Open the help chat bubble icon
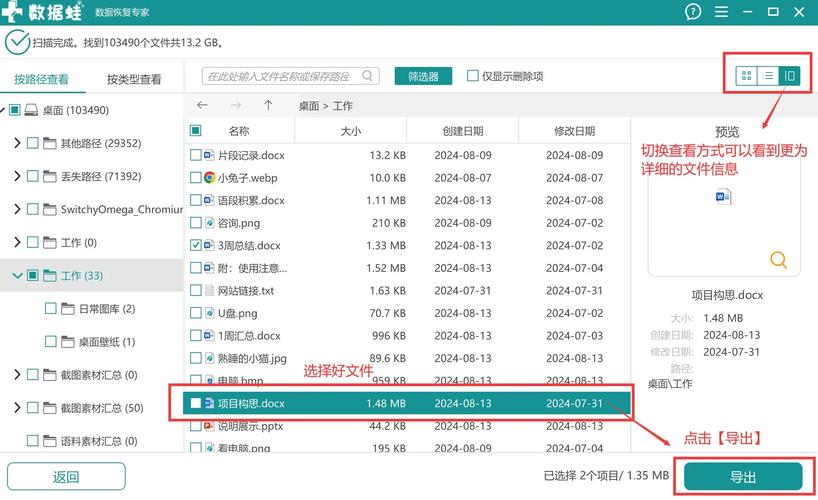 pos(693,12)
